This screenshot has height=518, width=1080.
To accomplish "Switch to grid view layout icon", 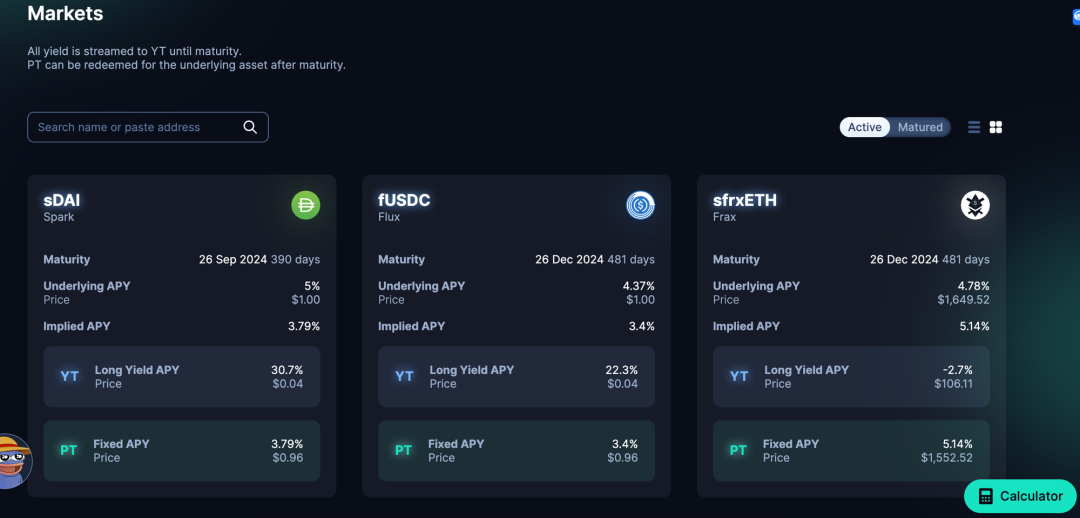I will coord(996,127).
